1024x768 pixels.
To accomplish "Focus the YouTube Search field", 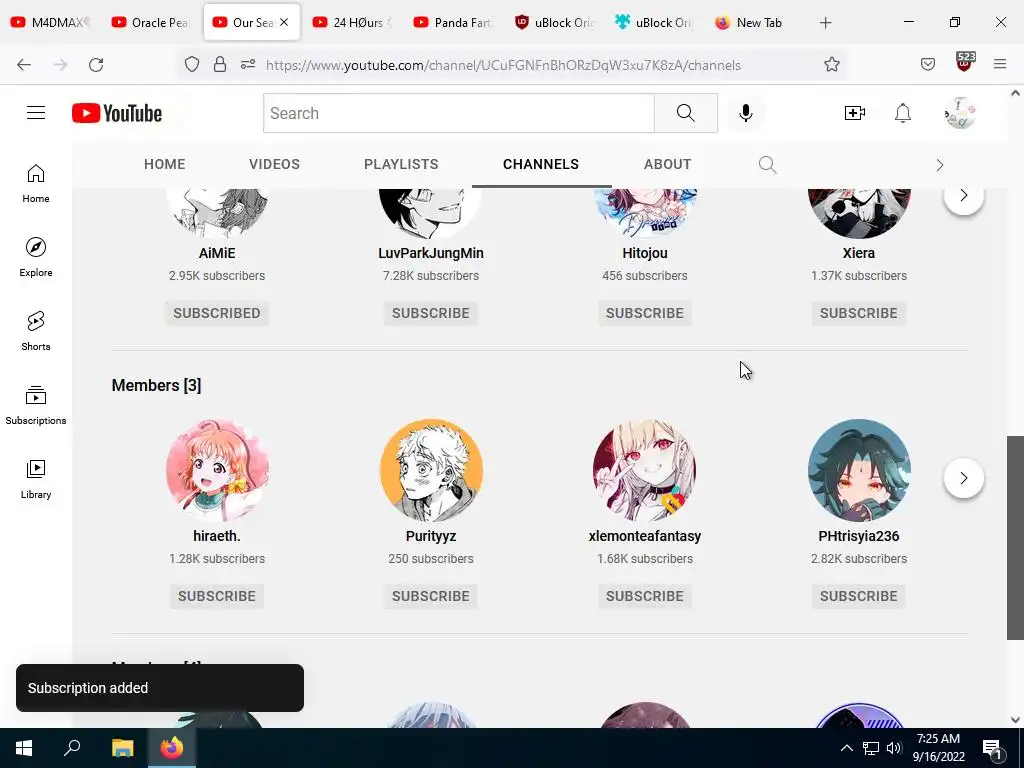I will [x=458, y=113].
